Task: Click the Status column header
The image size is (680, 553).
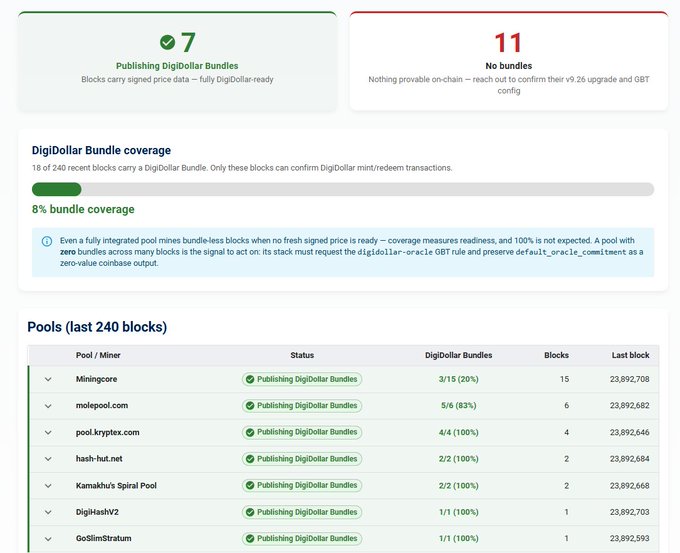Action: [302, 355]
